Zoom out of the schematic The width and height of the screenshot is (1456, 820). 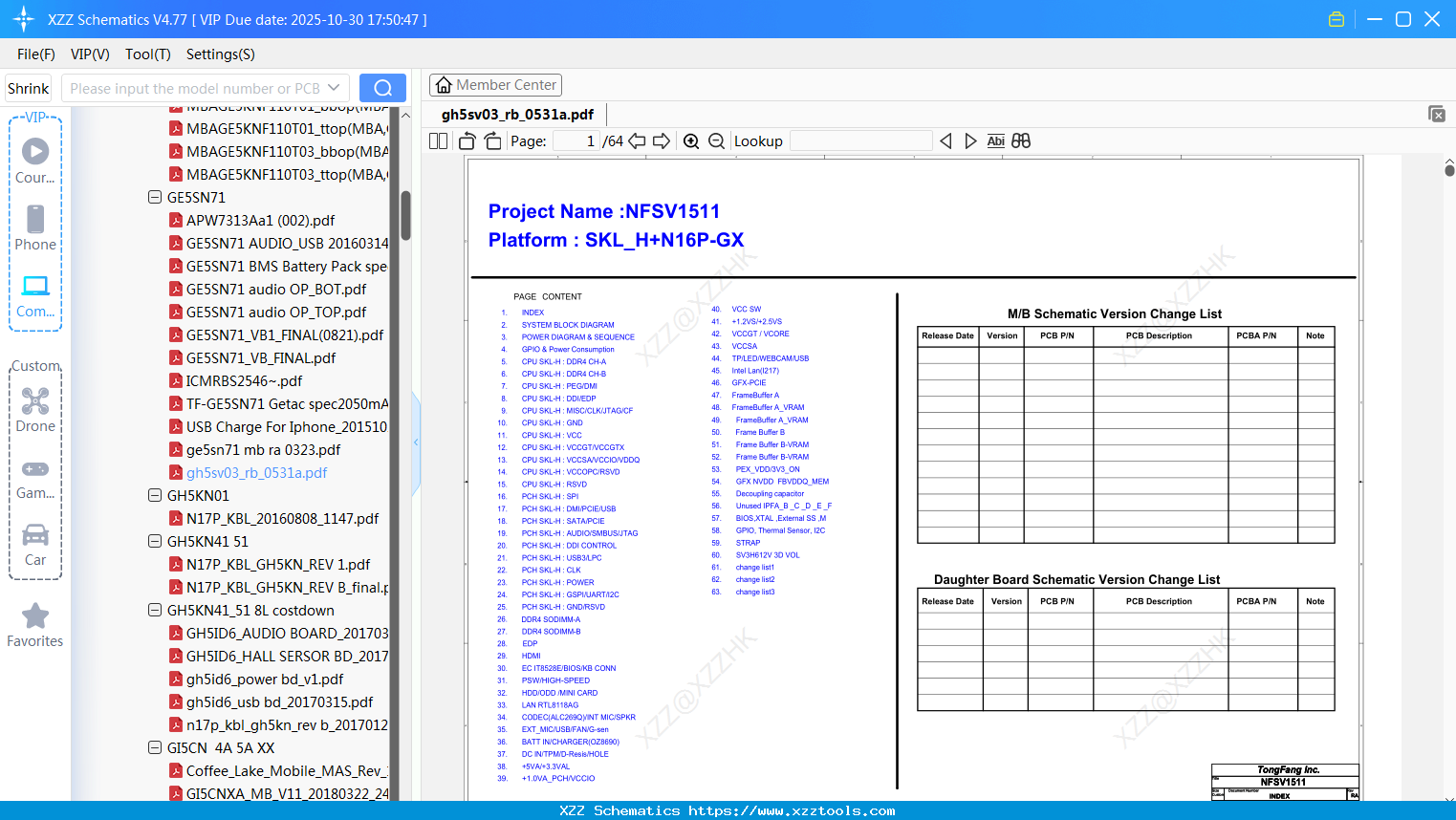click(716, 141)
